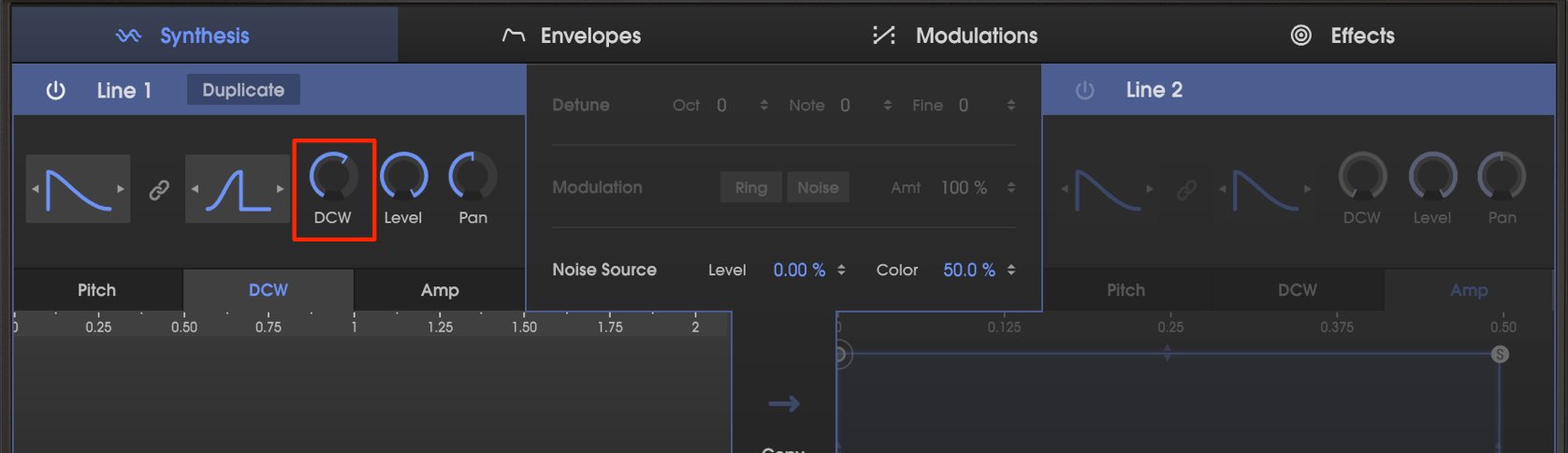Open the Envelopes tab

click(572, 36)
